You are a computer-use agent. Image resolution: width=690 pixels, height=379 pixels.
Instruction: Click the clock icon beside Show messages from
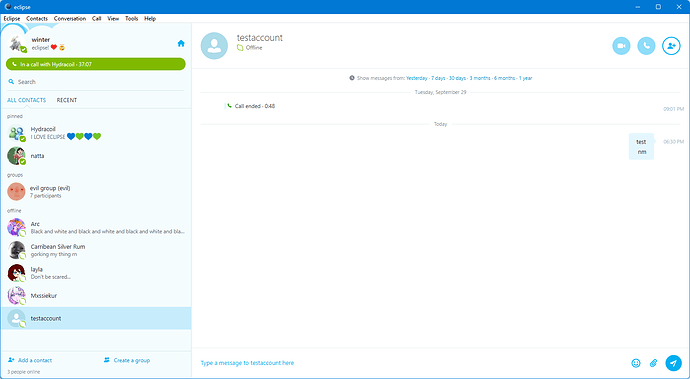pos(352,78)
